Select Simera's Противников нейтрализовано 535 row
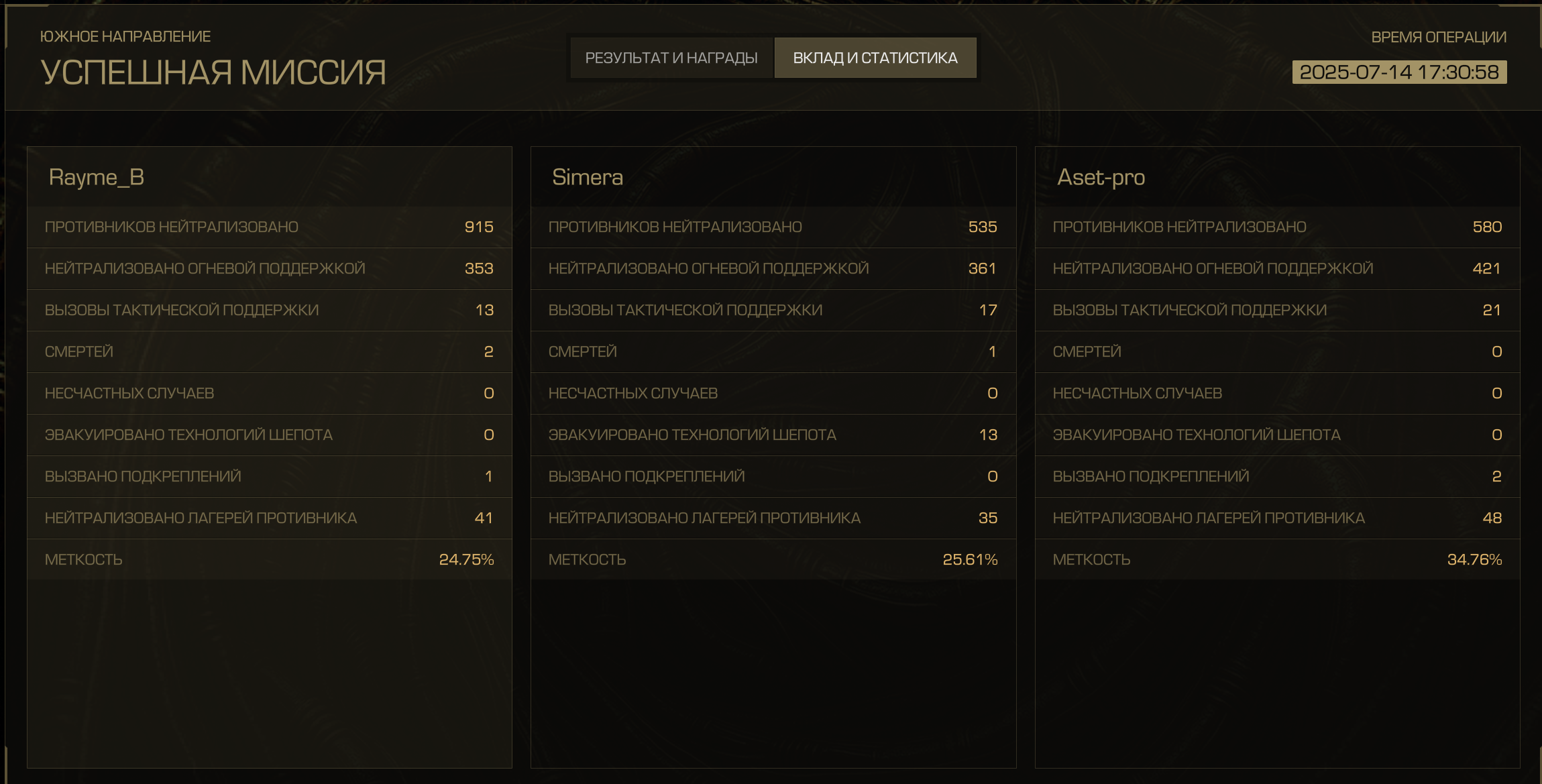1542x784 pixels. (x=773, y=227)
